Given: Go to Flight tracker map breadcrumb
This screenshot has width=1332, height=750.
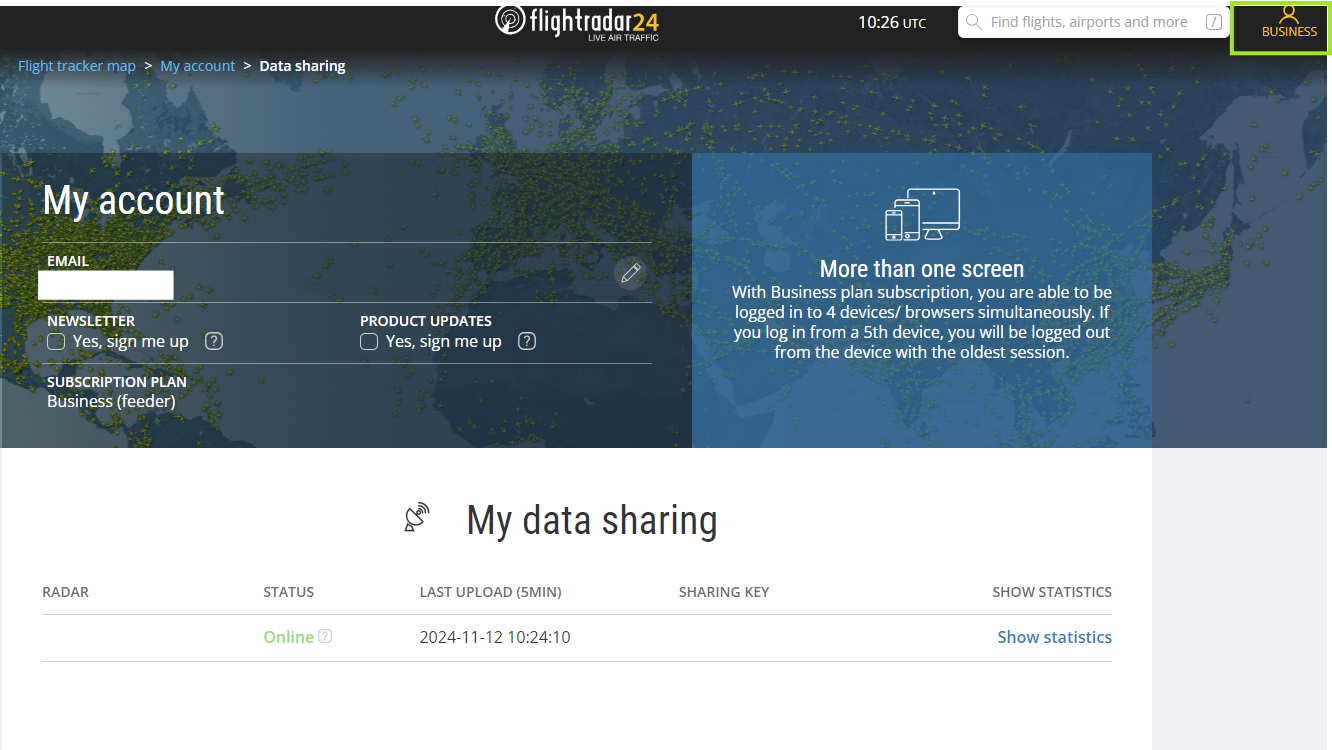Looking at the screenshot, I should pos(77,66).
